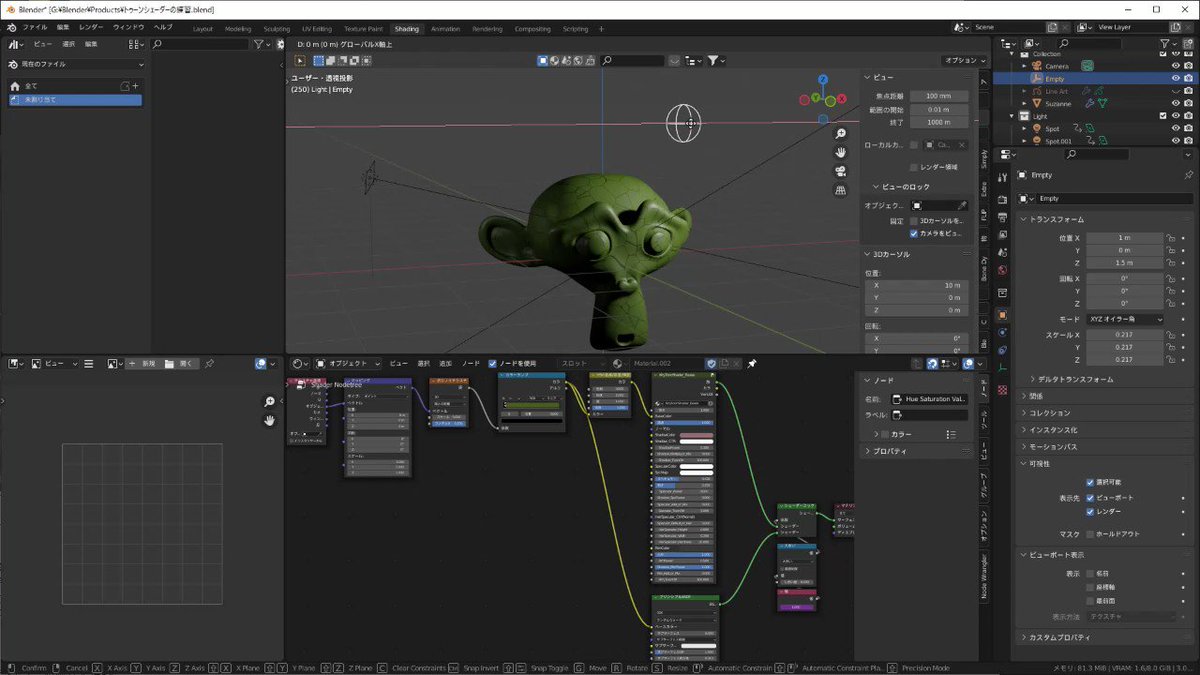Viewport: 1200px width, 675px height.
Task: Click the add workspace plus tab
Action: pyautogui.click(x=601, y=29)
